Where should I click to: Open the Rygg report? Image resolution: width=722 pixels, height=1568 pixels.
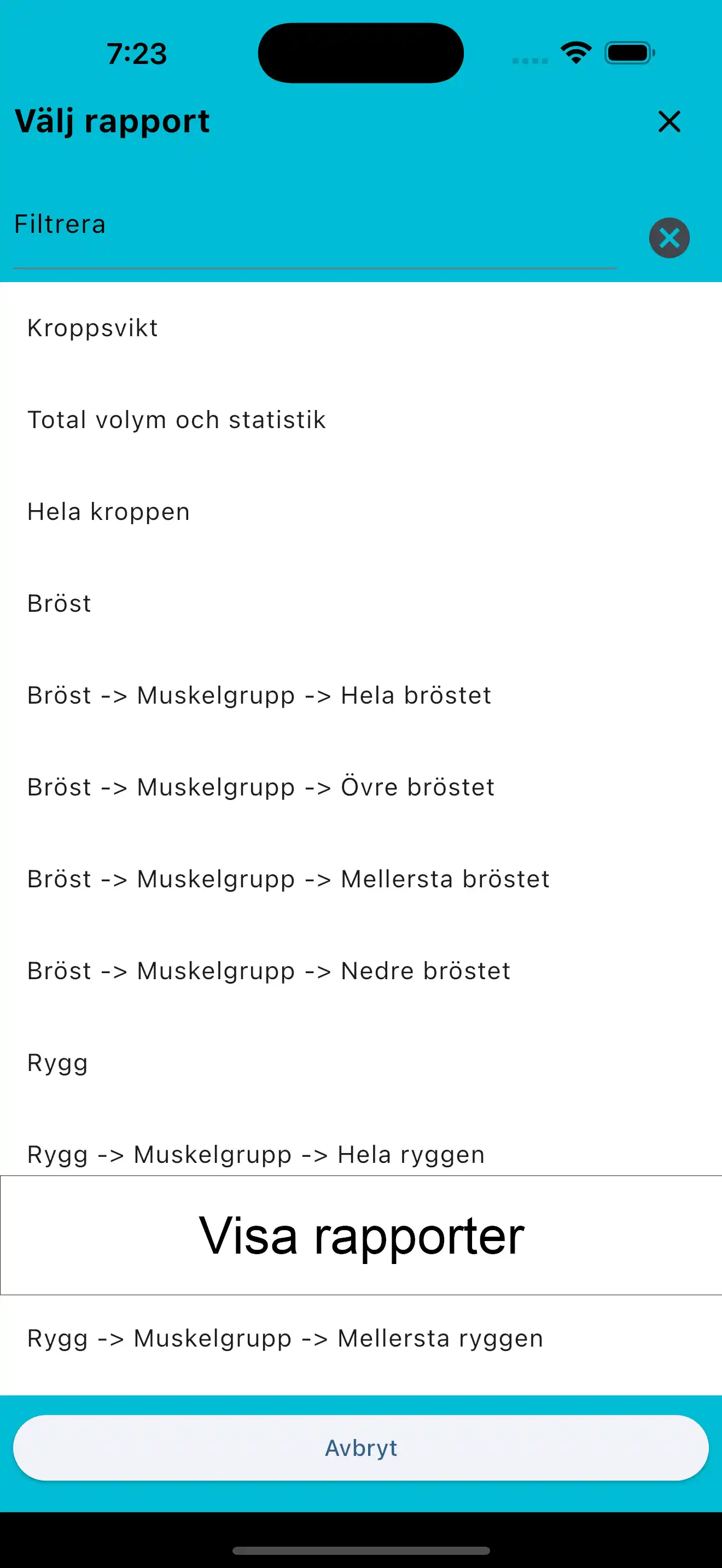click(x=58, y=1063)
